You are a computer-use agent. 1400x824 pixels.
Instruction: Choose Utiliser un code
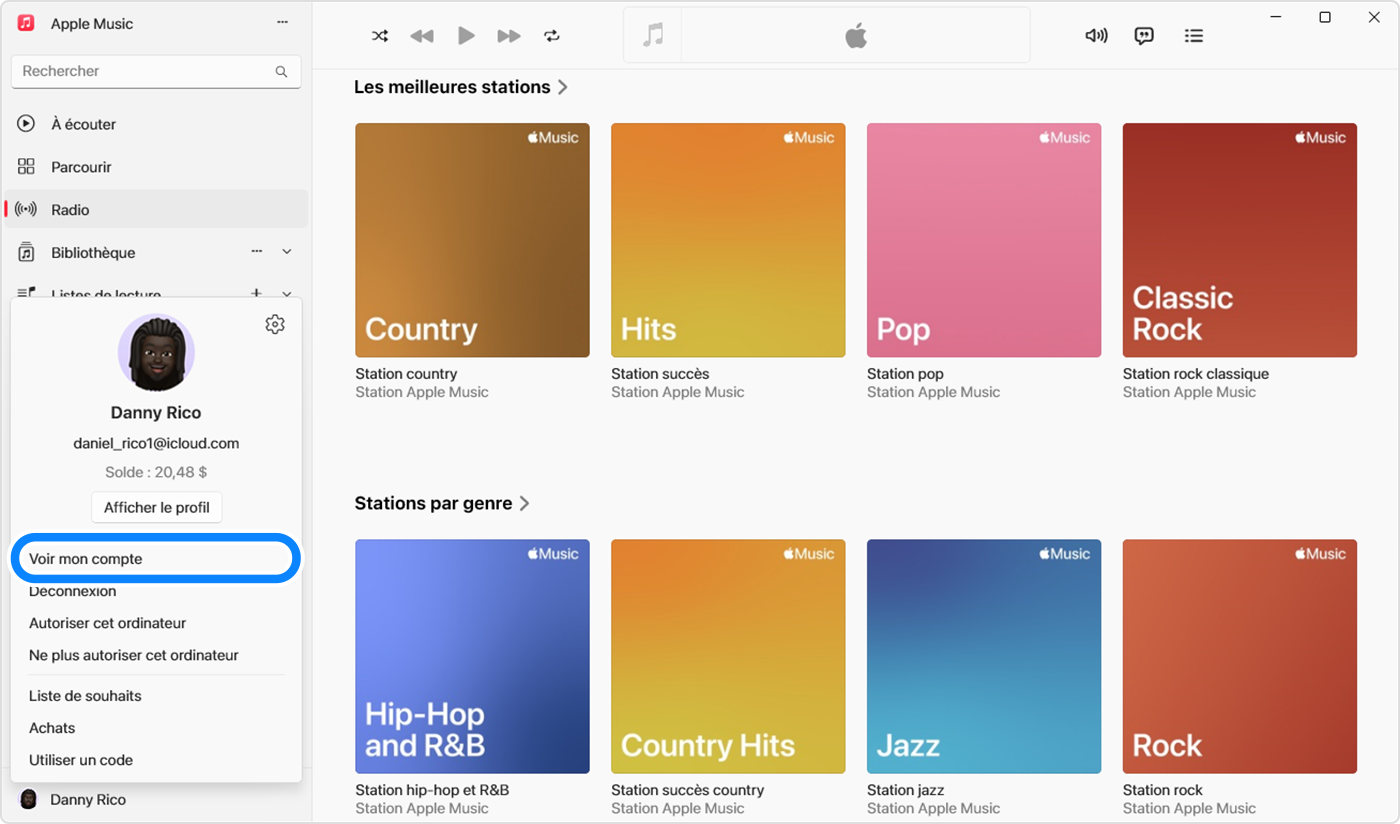click(x=81, y=760)
